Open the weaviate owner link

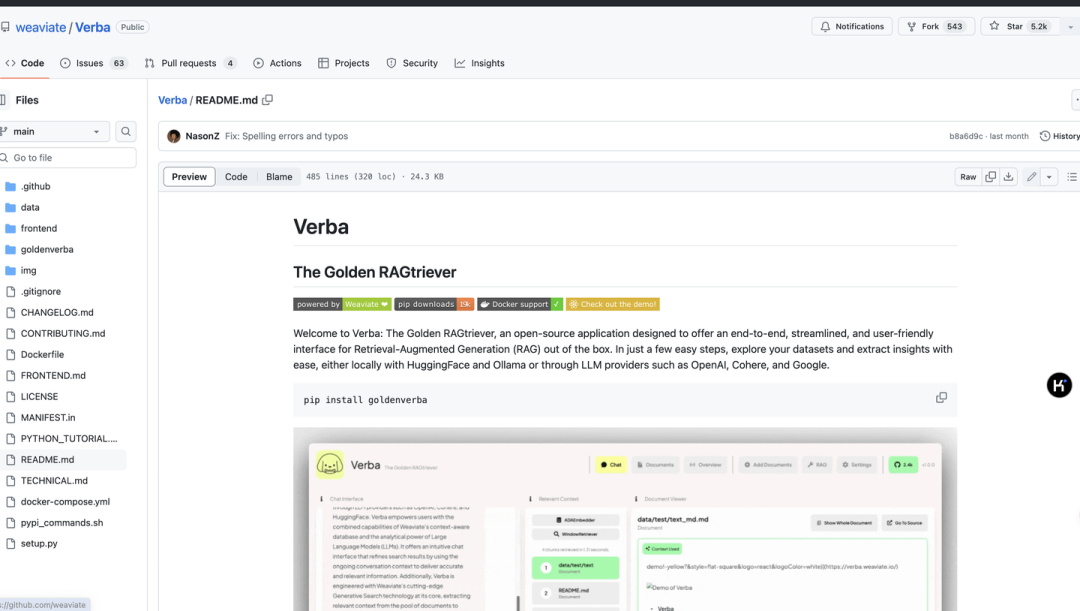pos(39,27)
